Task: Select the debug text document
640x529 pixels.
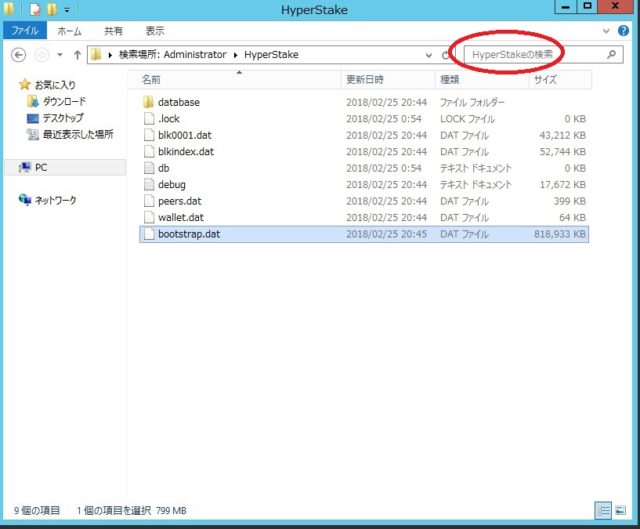Action: pyautogui.click(x=364, y=184)
